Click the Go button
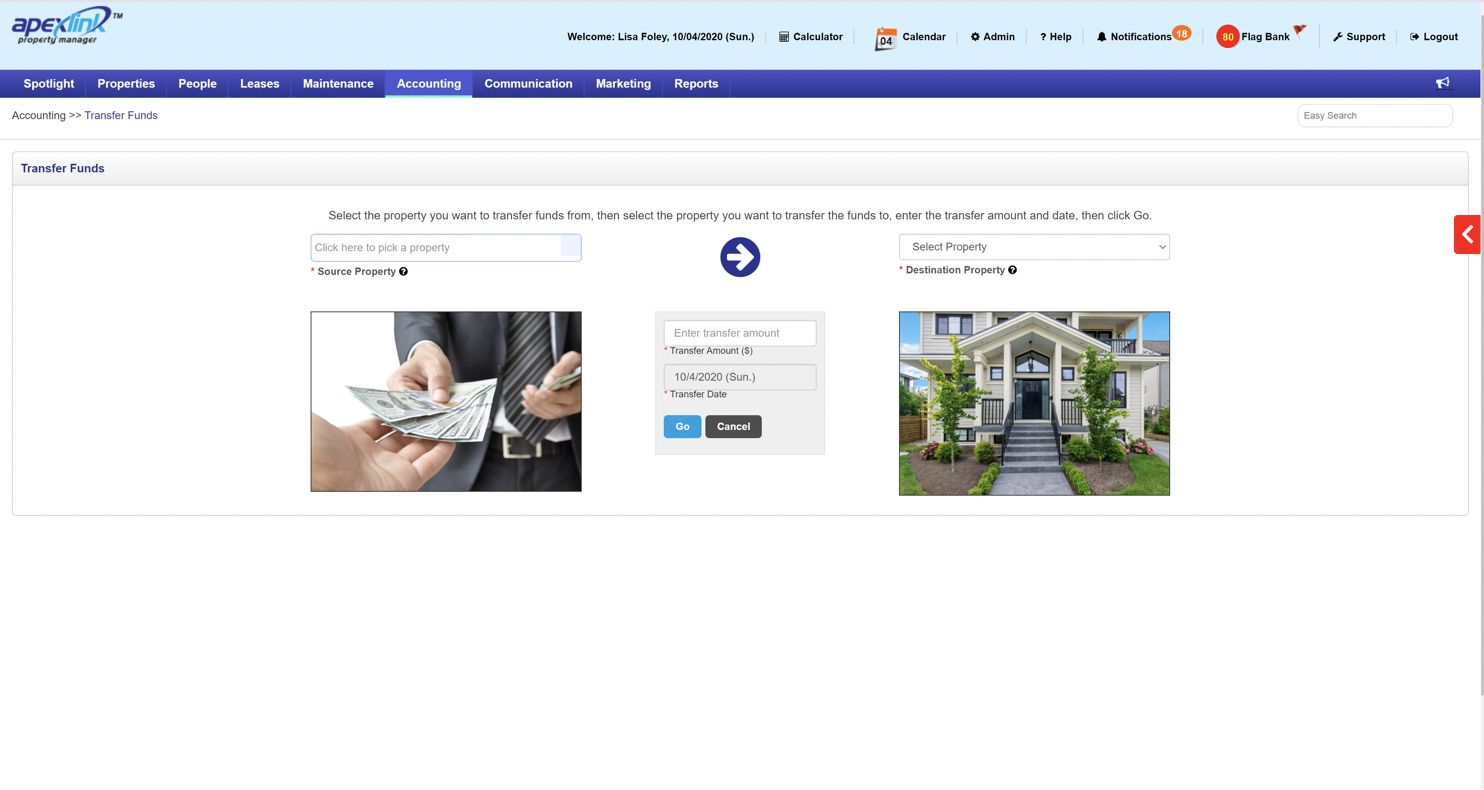The height and width of the screenshot is (790, 1484). pyautogui.click(x=682, y=427)
